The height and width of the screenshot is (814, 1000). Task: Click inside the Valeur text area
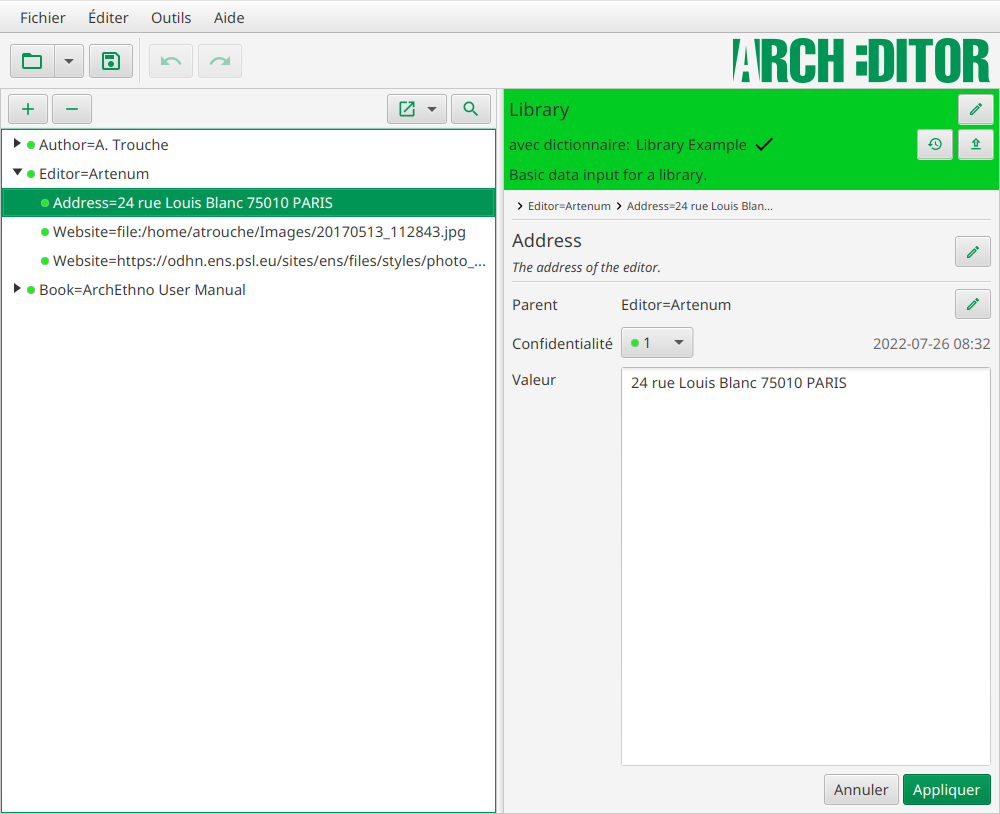click(x=805, y=566)
